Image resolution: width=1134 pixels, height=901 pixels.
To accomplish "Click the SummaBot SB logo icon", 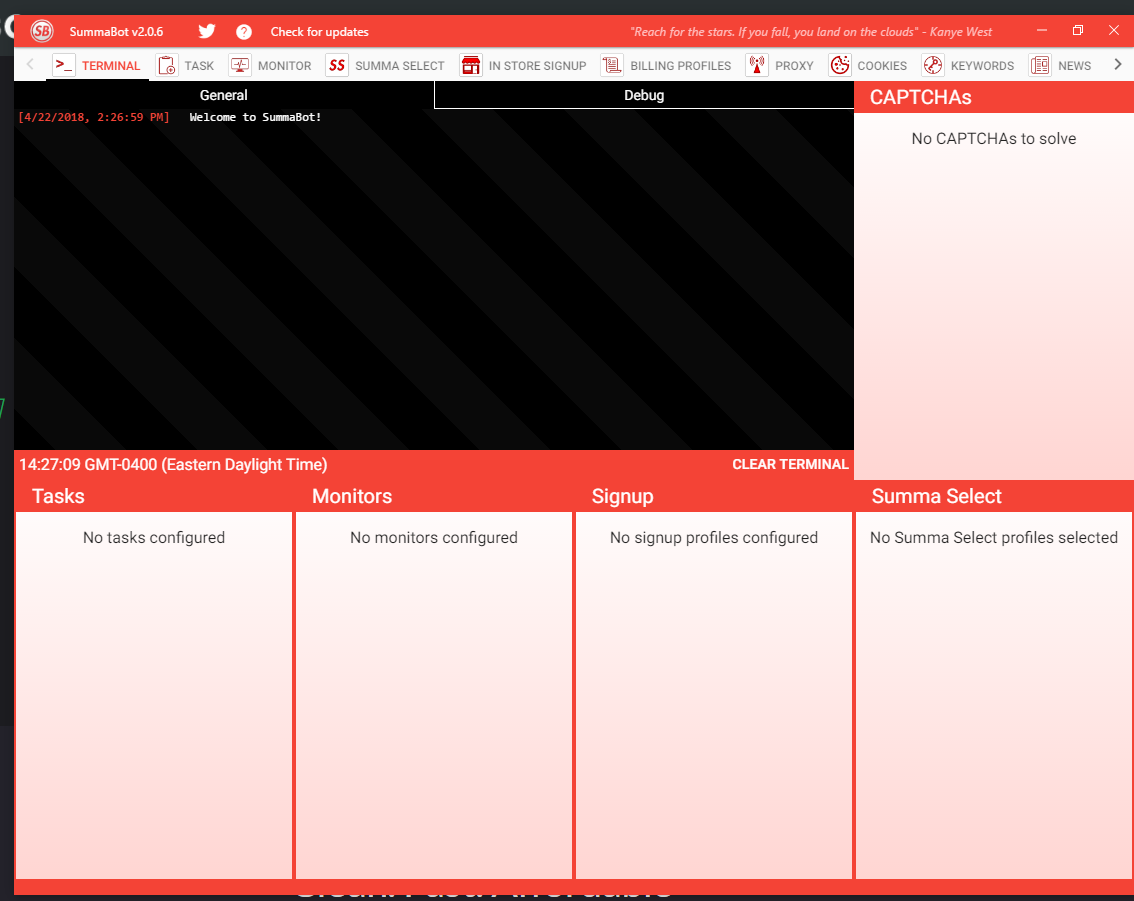I will click(x=42, y=31).
